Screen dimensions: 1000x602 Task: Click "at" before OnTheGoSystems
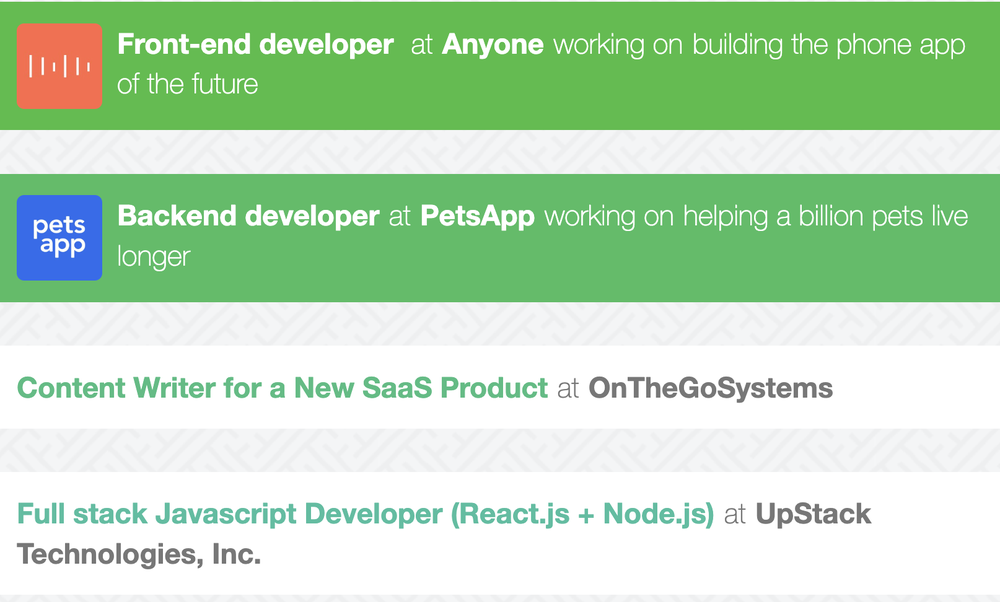(568, 388)
